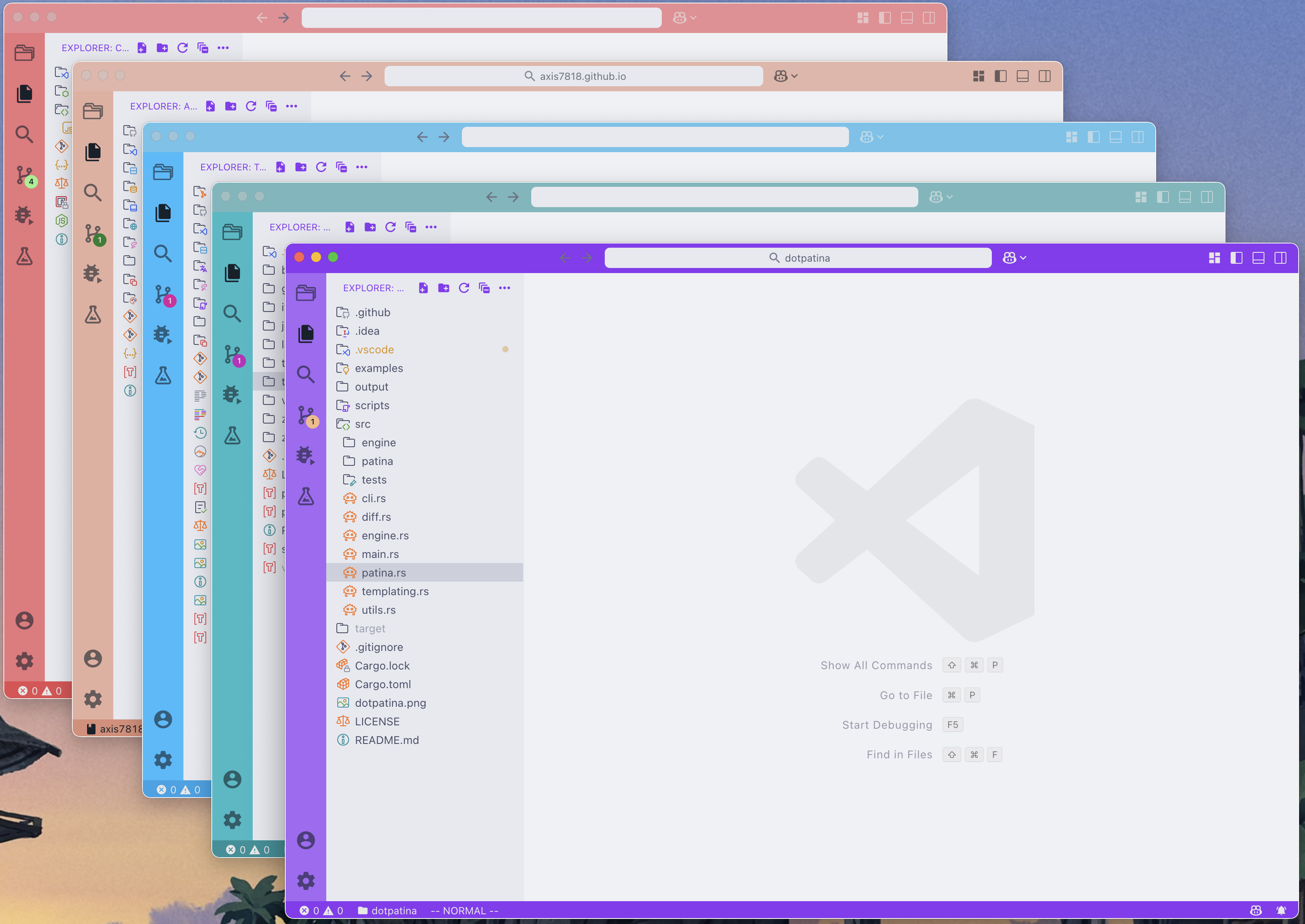The height and width of the screenshot is (924, 1305).
Task: Open the Testing flask in dotpatina window
Action: point(306,496)
